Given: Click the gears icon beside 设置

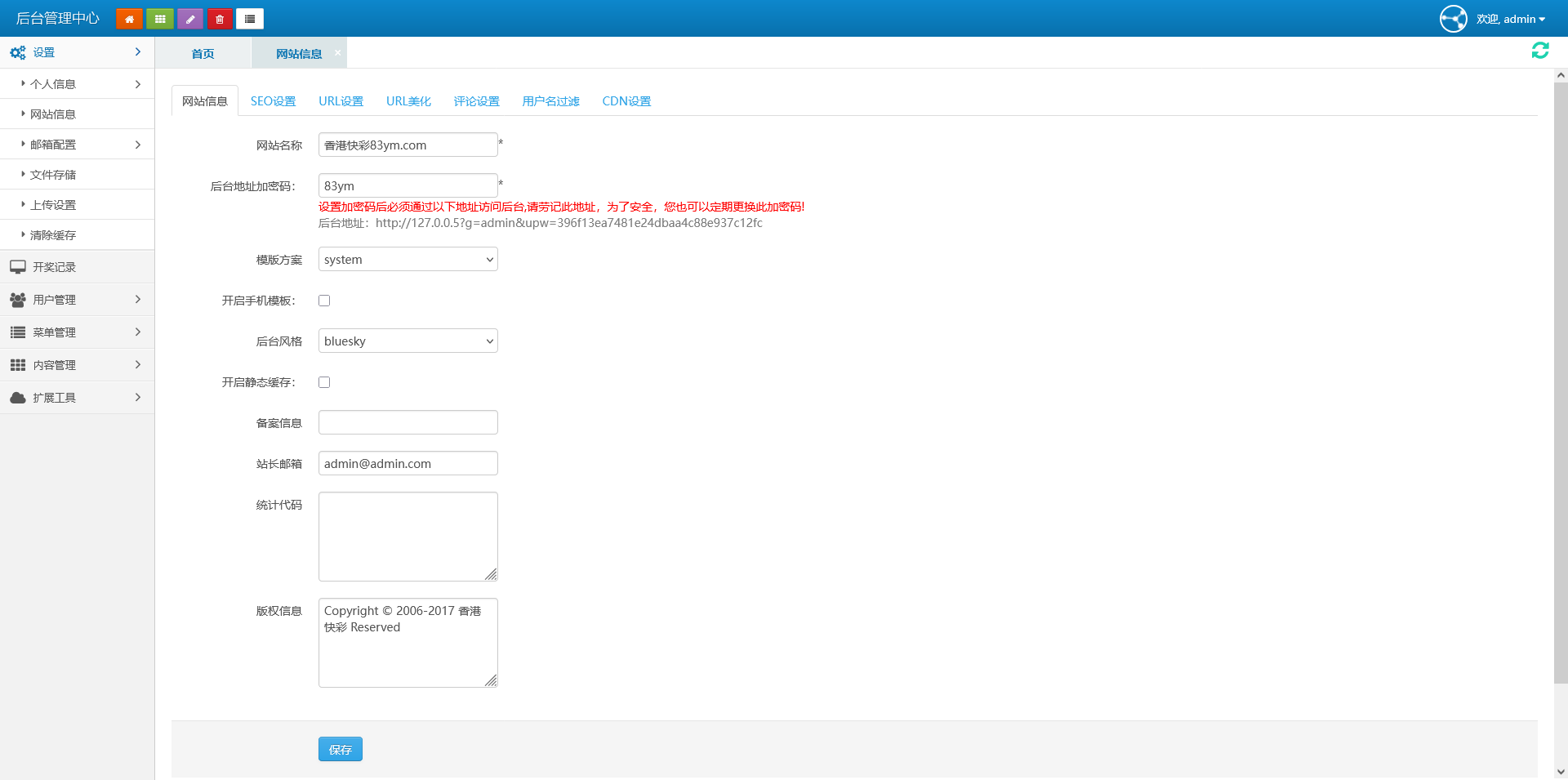Looking at the screenshot, I should coord(17,52).
